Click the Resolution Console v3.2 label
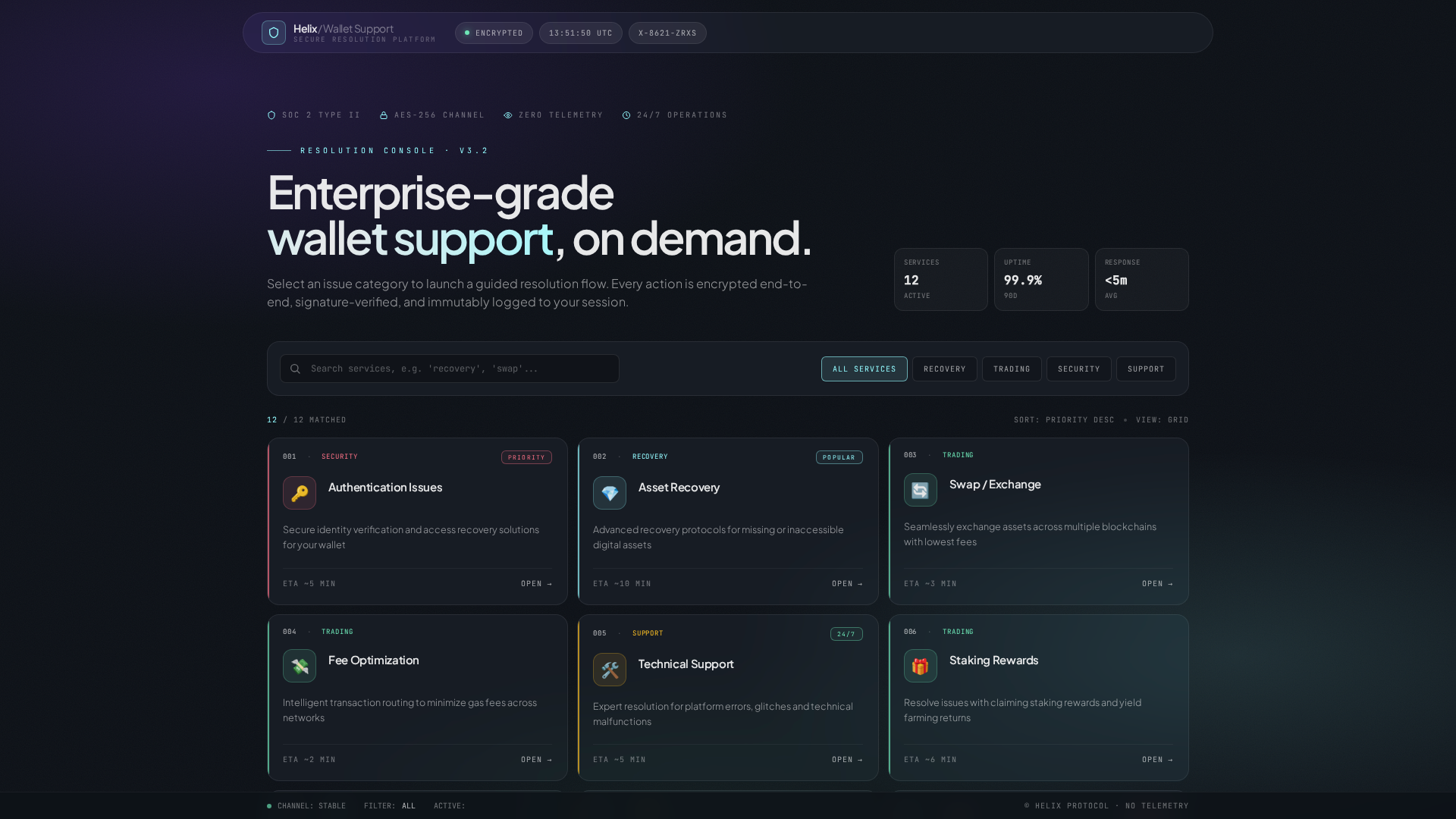1456x819 pixels. coord(394,151)
